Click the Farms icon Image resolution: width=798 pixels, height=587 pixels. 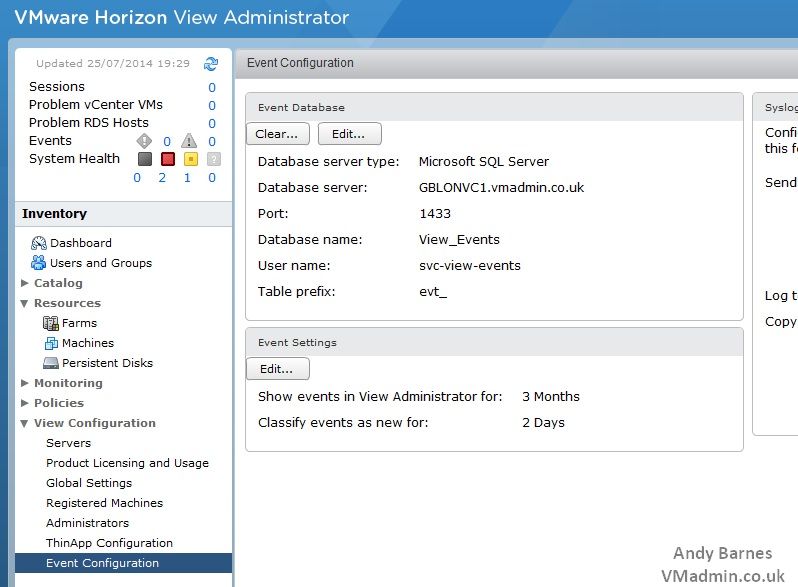click(x=51, y=323)
